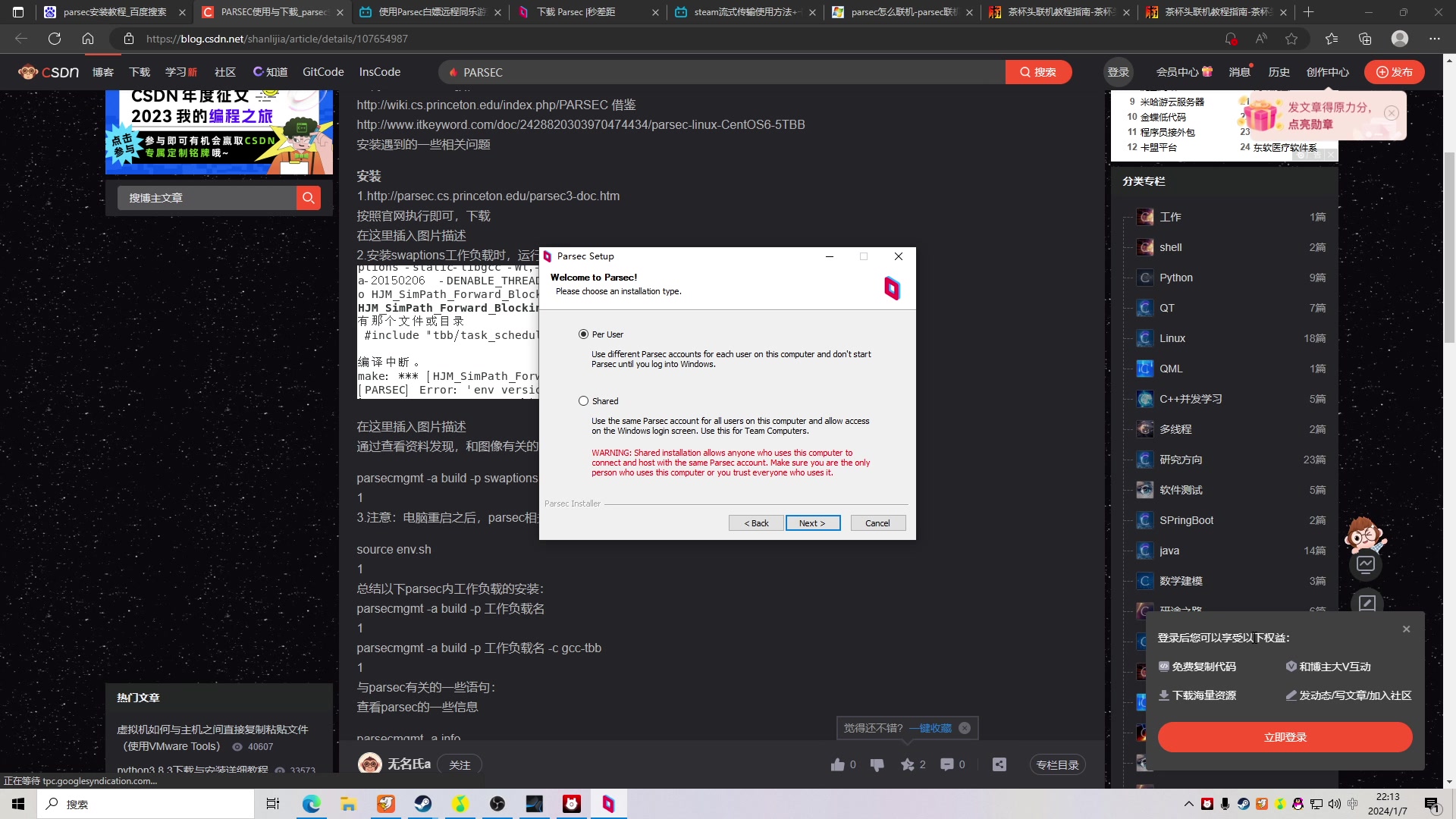Open the 社区 navigation item
The height and width of the screenshot is (819, 1456).
tap(225, 72)
